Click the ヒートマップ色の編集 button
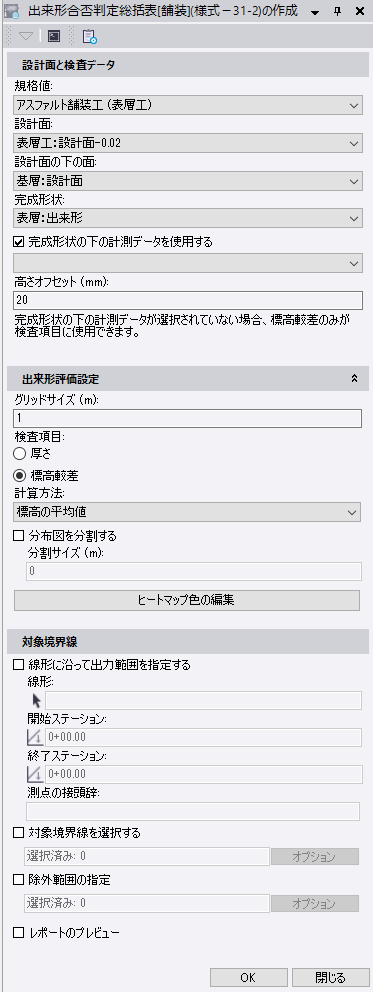Image resolution: width=373 pixels, height=992 pixels. click(x=186, y=600)
